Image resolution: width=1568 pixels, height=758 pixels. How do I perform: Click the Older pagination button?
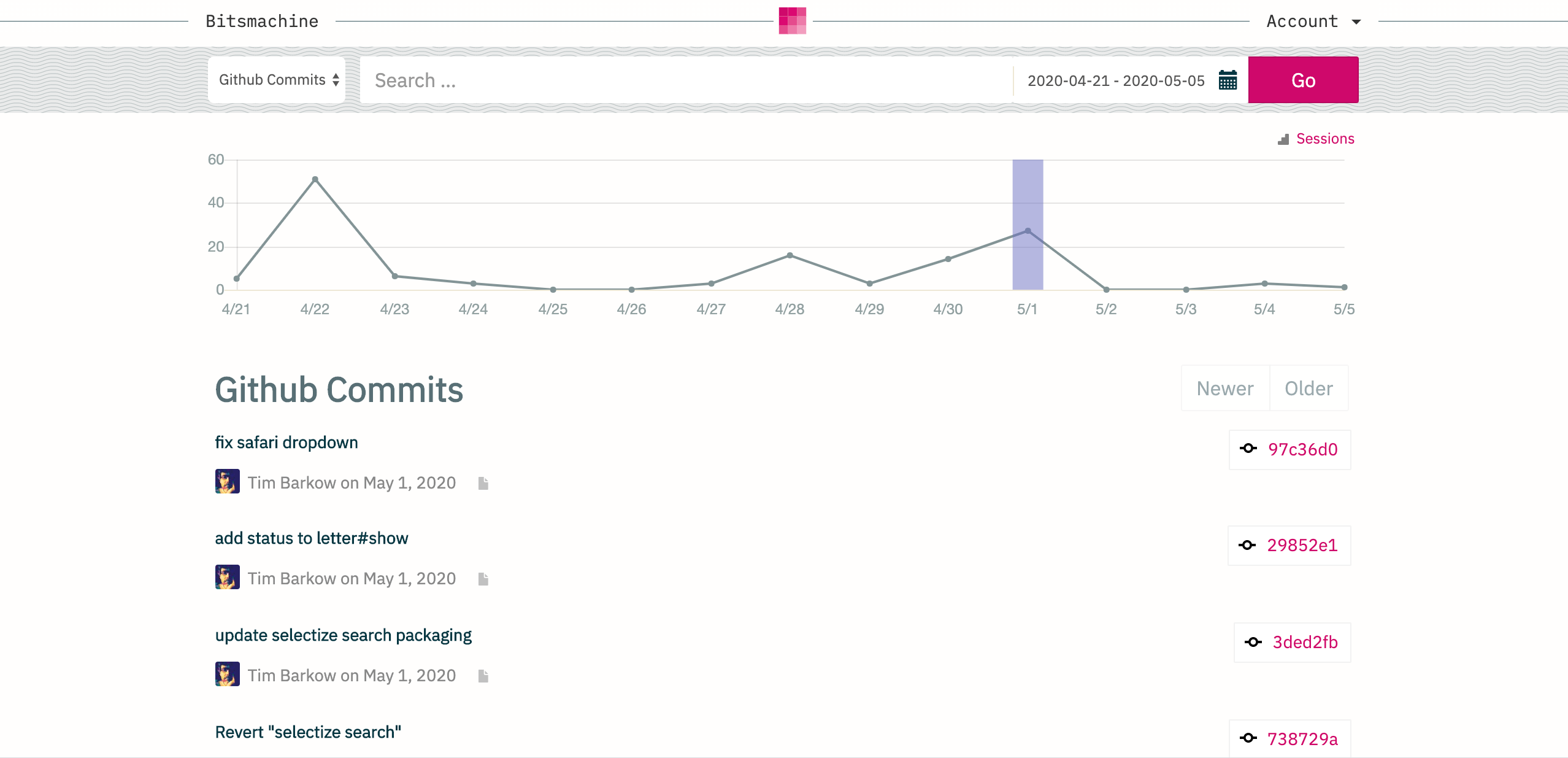click(x=1309, y=388)
